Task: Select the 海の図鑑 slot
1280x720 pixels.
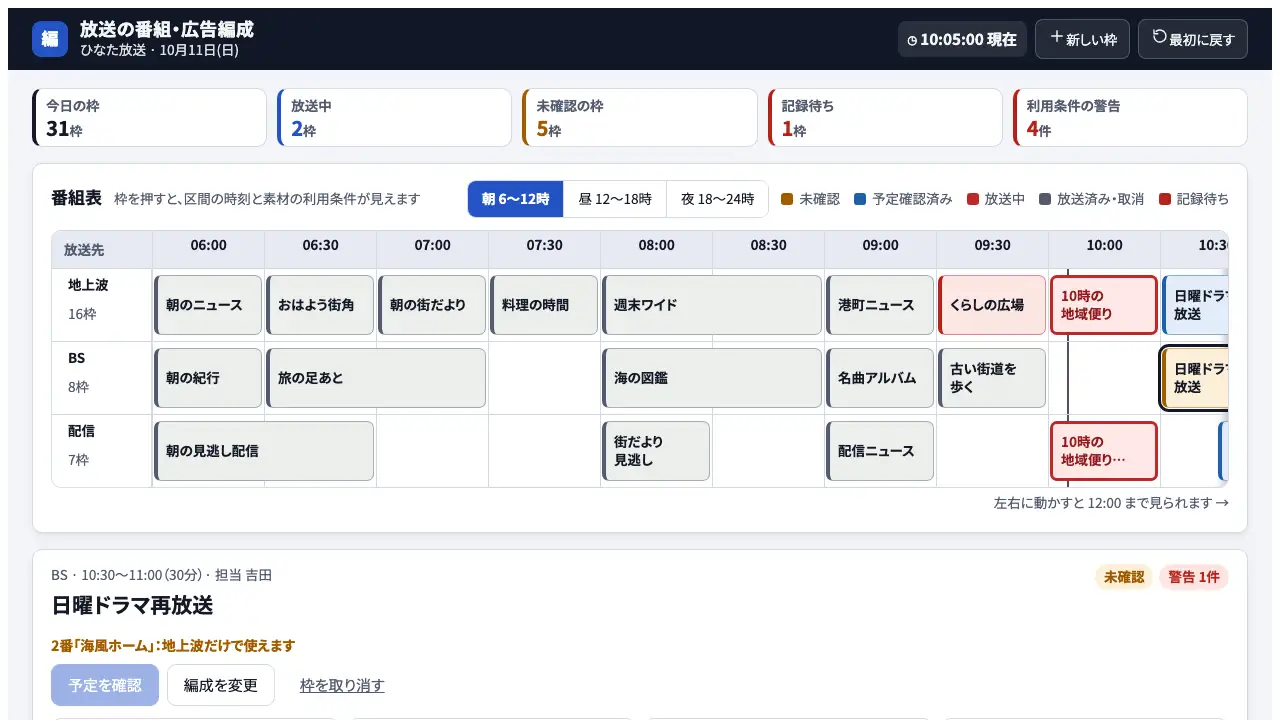Action: [712, 378]
